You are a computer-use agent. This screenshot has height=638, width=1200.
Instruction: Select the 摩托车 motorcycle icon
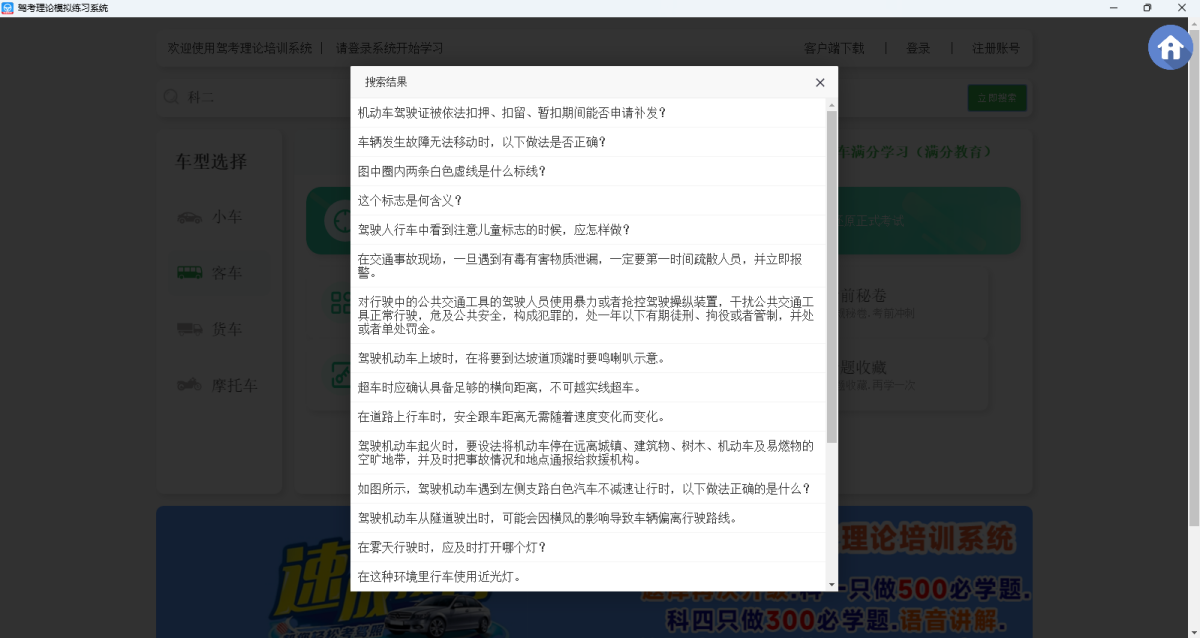click(x=189, y=384)
